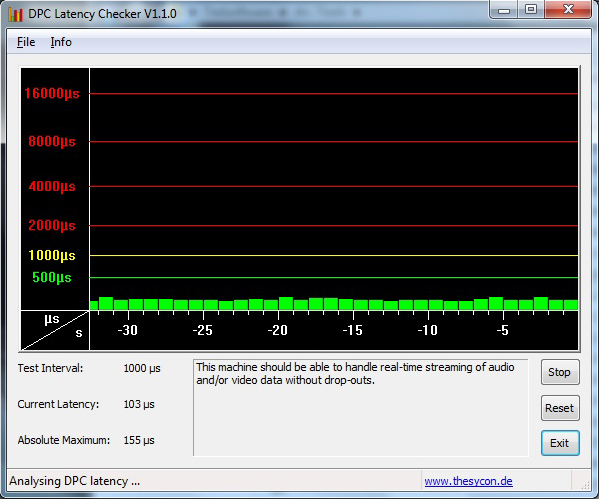Image resolution: width=599 pixels, height=499 pixels.
Task: Click the Reset button
Action: (x=560, y=408)
